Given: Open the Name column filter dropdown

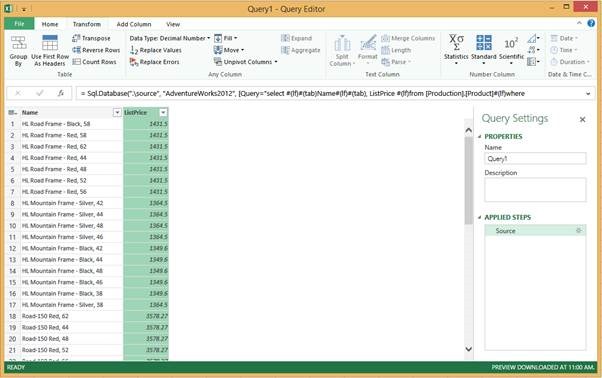Looking at the screenshot, I should tap(117, 112).
